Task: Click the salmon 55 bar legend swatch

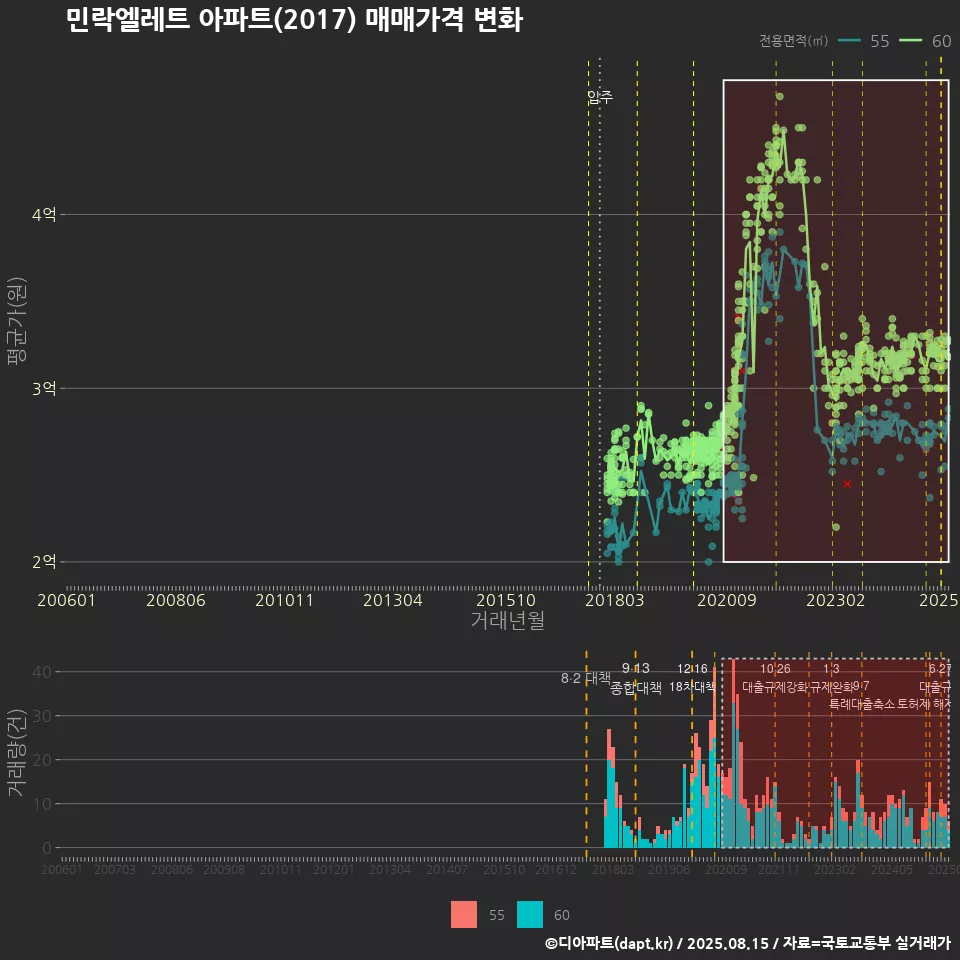Action: pyautogui.click(x=464, y=915)
